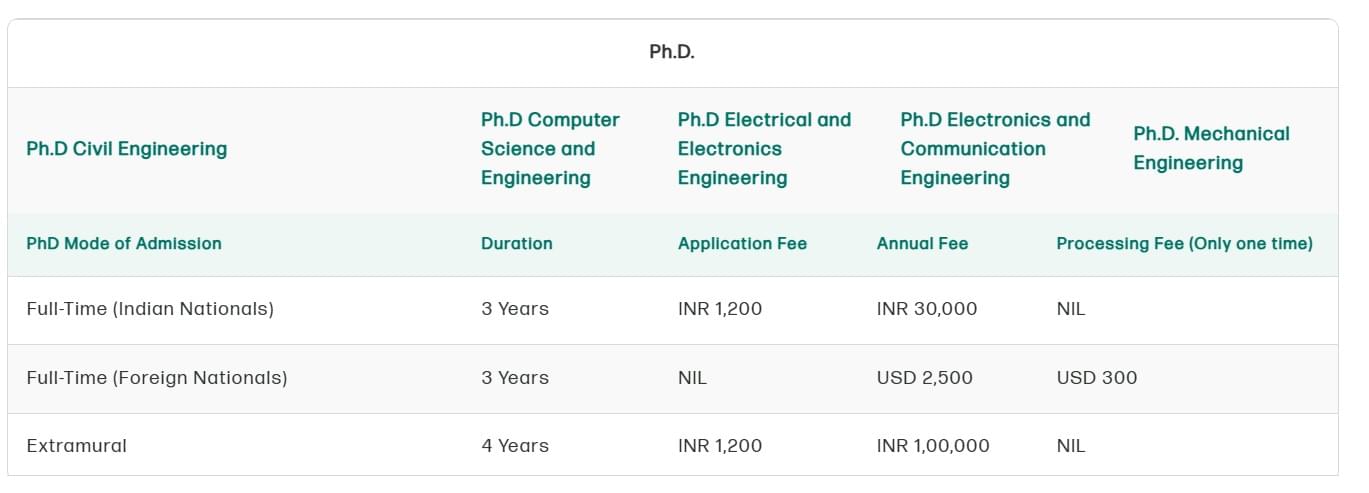The image size is (1369, 493).
Task: Select the Application Fee column header
Action: [742, 243]
